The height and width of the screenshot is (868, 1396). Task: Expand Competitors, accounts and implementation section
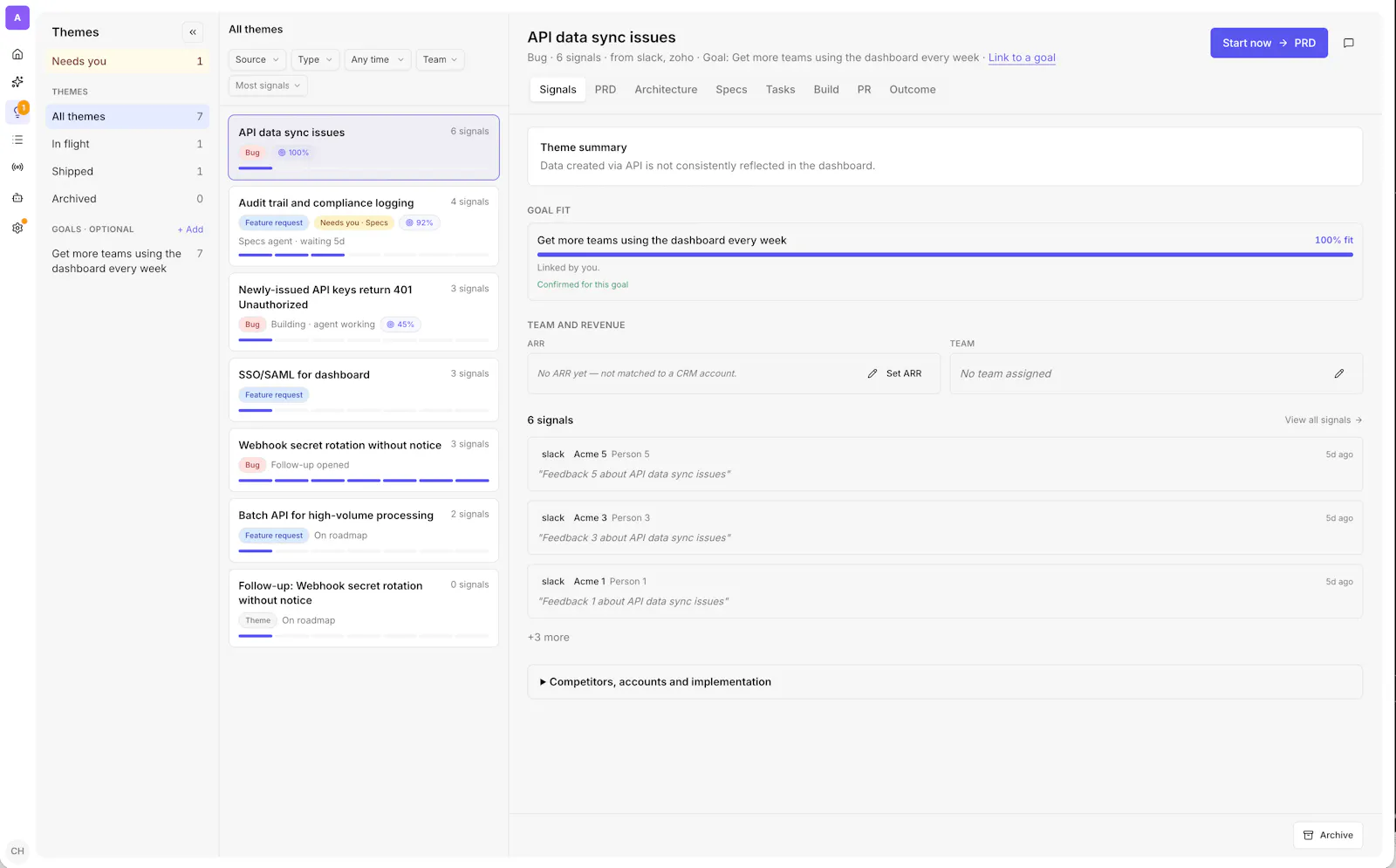(x=945, y=682)
